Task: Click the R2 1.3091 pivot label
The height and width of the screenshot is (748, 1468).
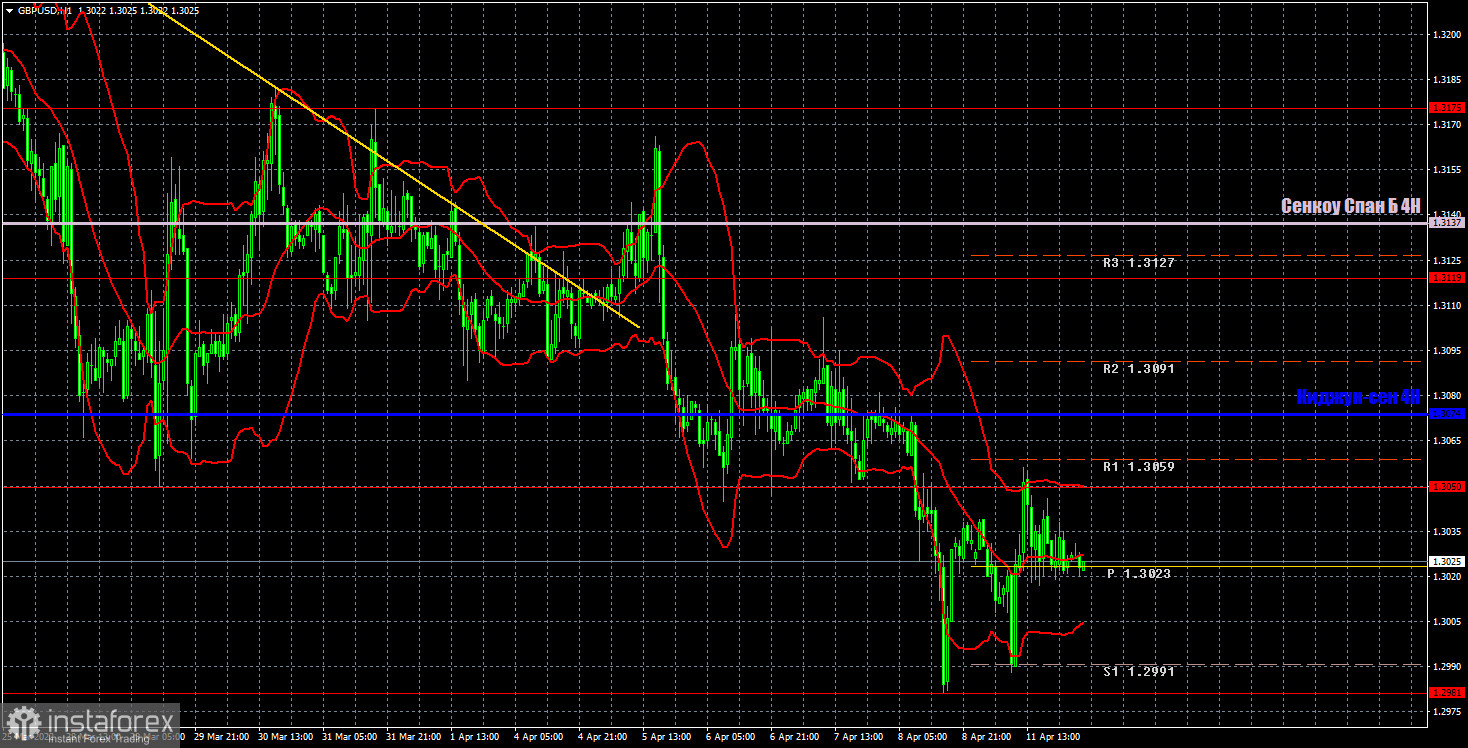Action: [x=1139, y=369]
